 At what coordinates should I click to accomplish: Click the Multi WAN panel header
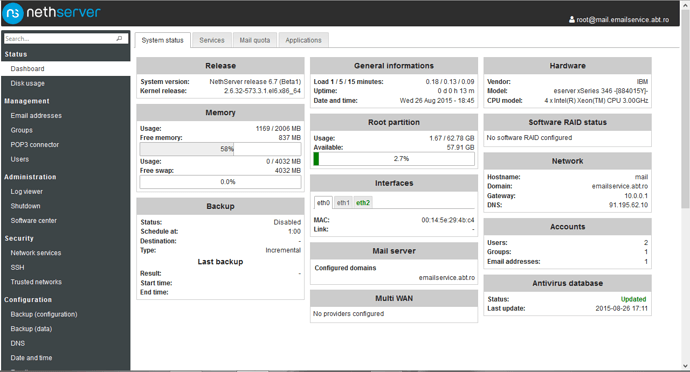pos(394,298)
